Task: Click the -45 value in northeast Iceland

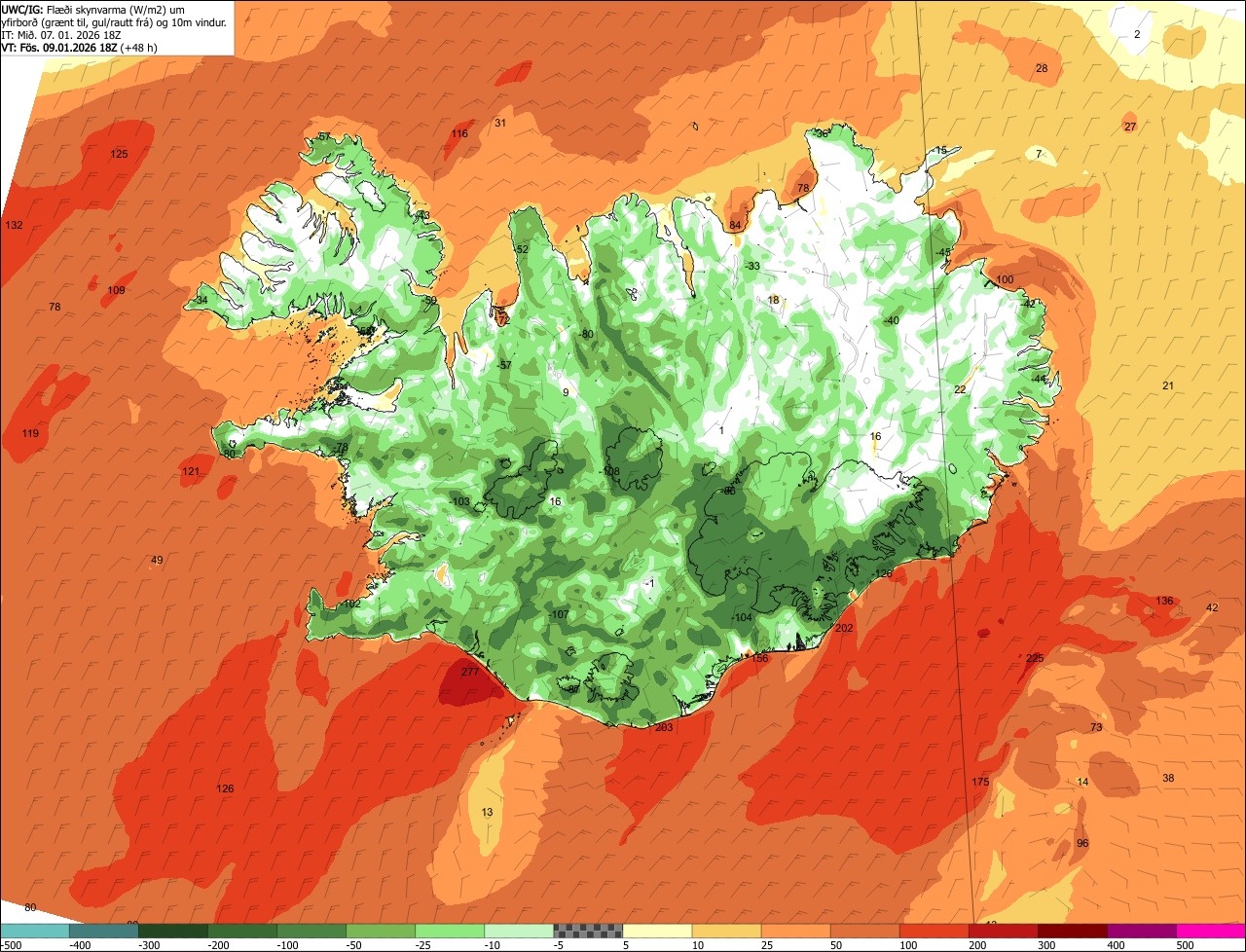Action: coord(942,252)
